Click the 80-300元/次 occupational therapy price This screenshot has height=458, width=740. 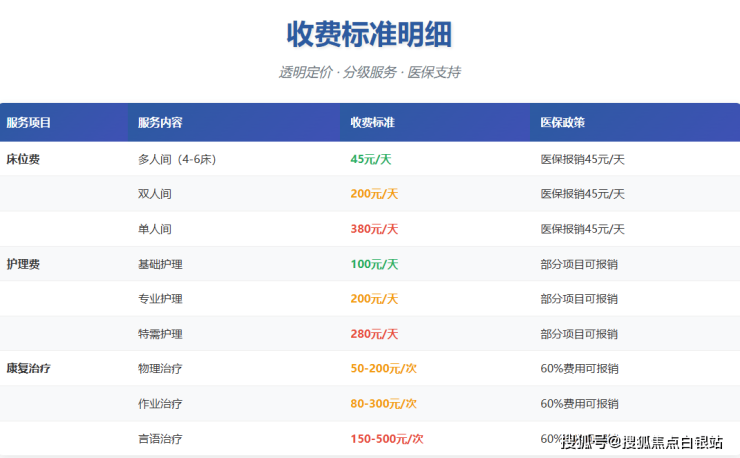[x=383, y=404]
